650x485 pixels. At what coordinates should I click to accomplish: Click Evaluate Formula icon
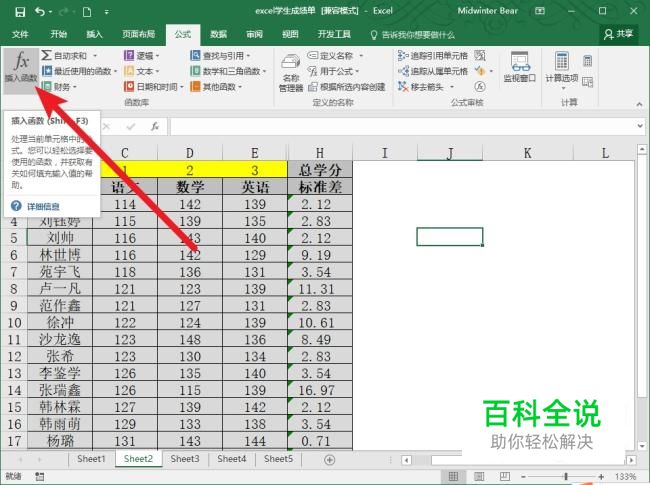tap(480, 87)
